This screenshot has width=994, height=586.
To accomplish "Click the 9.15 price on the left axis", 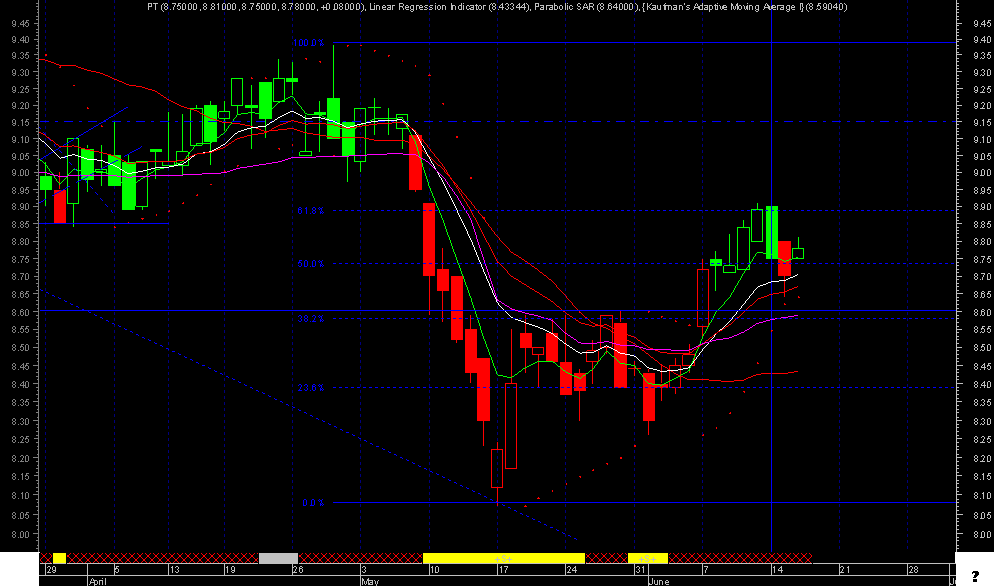I will 20,122.
